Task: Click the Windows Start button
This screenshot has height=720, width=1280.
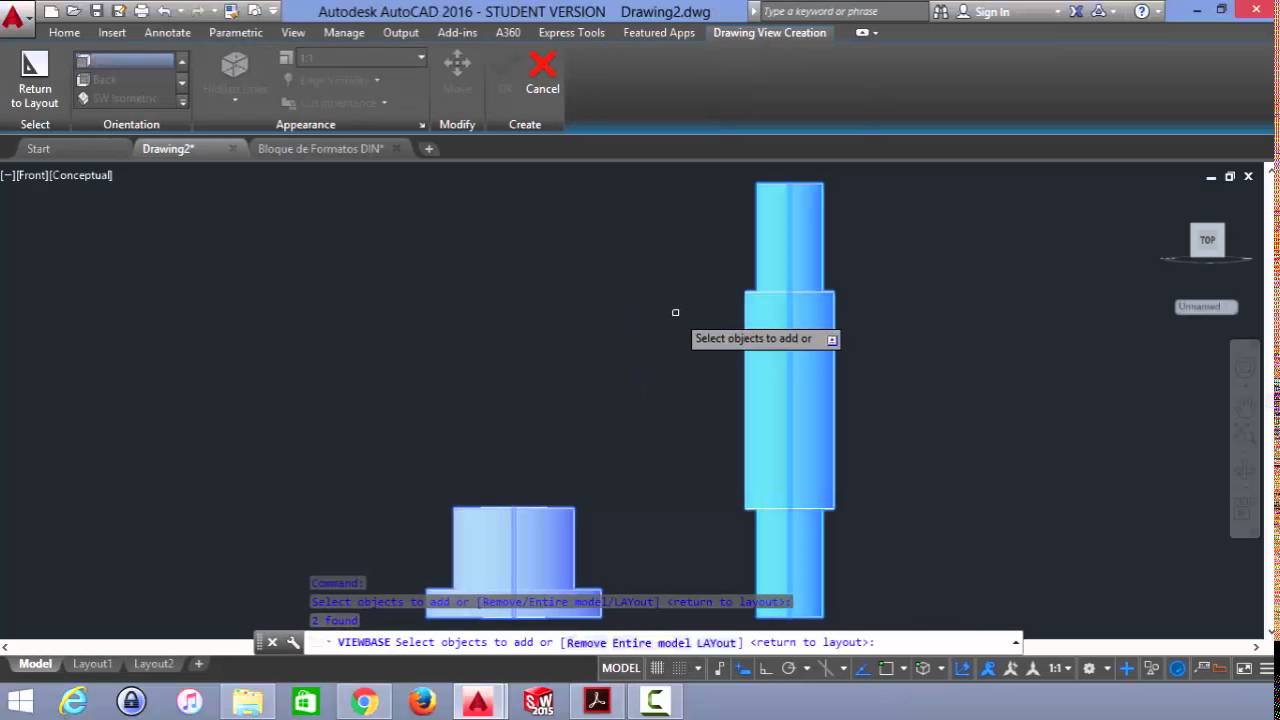Action: (20, 702)
